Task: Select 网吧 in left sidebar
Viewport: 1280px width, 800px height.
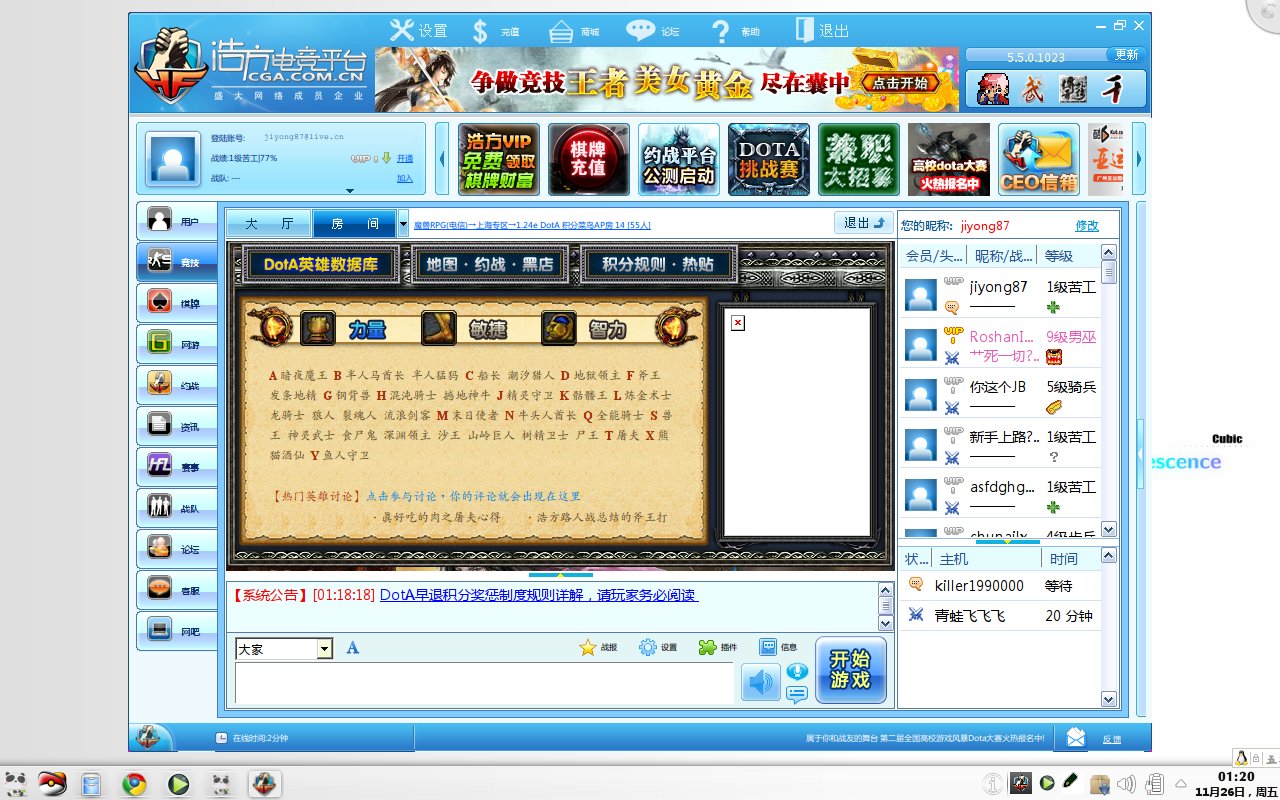Action: tap(176, 631)
